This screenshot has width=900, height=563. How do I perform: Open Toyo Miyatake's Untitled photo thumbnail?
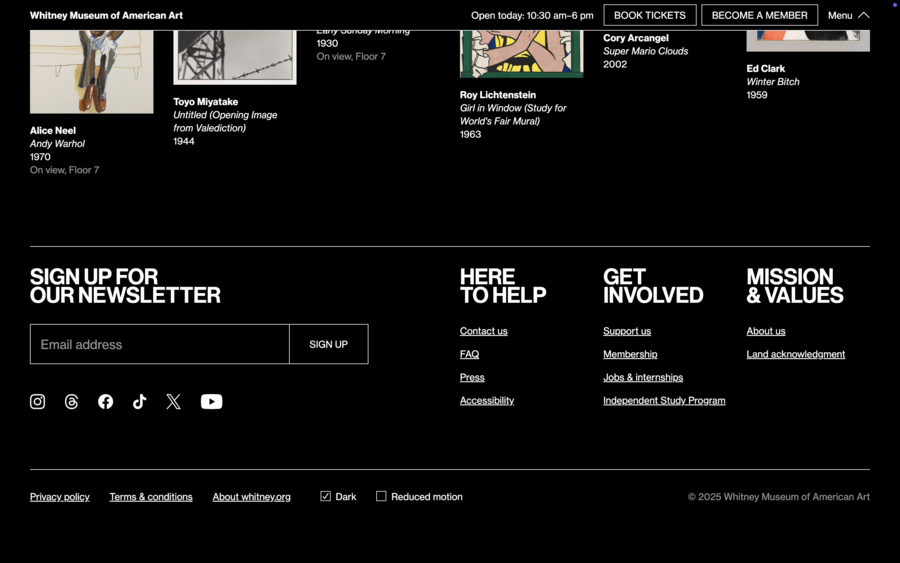pos(235,57)
